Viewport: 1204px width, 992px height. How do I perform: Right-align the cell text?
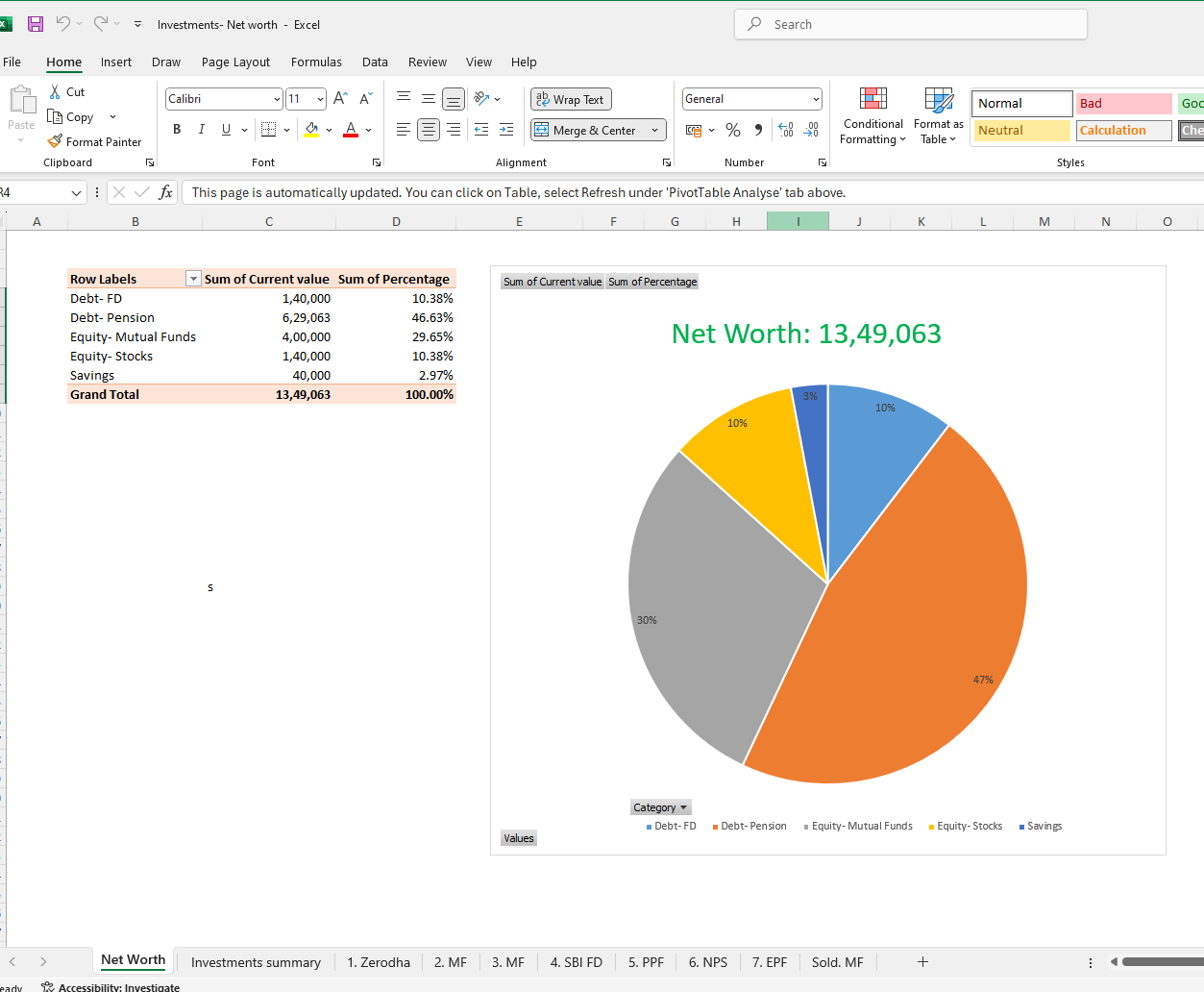pos(454,130)
